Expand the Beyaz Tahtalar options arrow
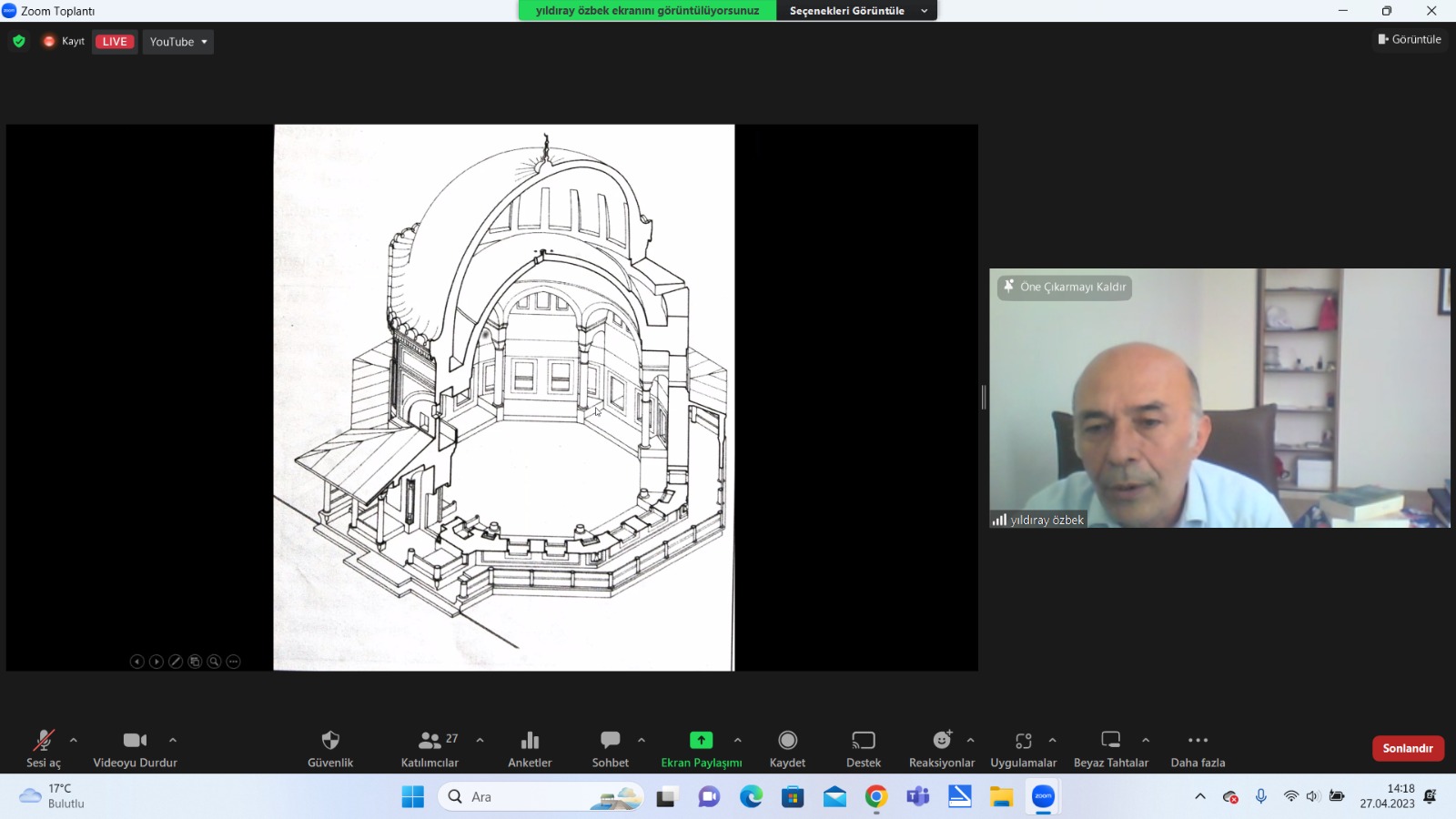This screenshot has height=819, width=1456. point(1146,740)
